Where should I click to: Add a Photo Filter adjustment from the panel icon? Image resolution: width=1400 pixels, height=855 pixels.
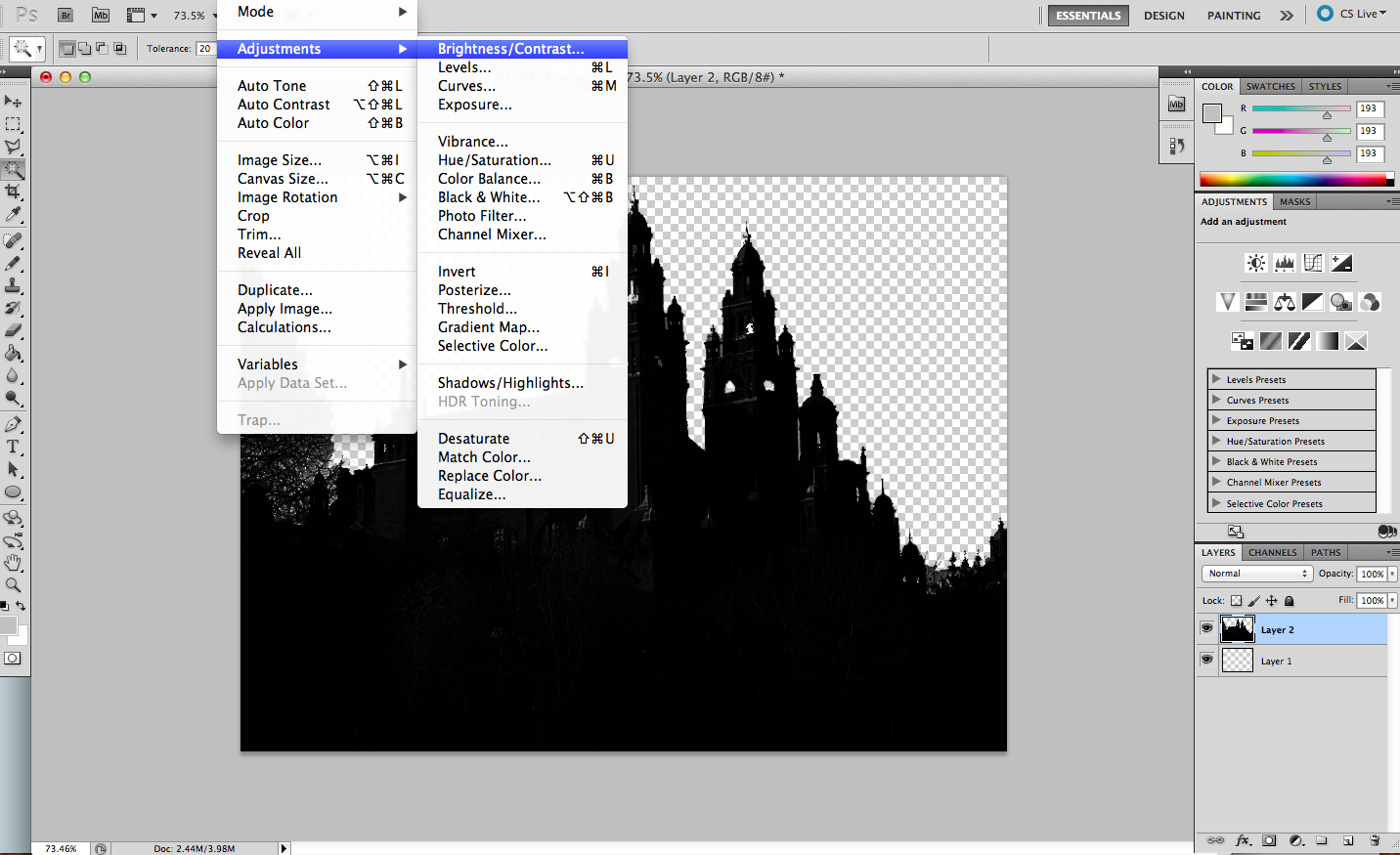(x=1341, y=302)
